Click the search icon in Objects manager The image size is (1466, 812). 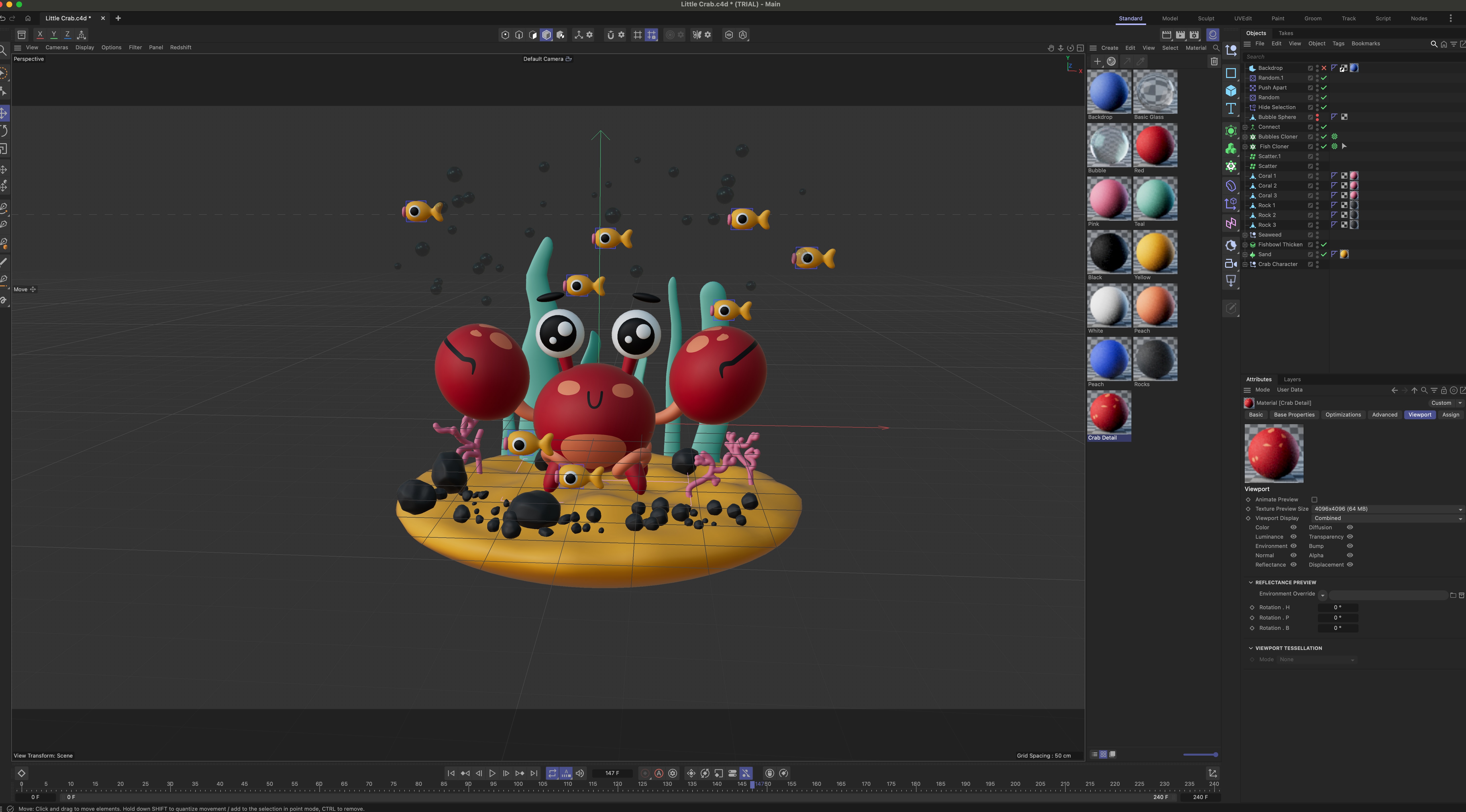pos(1434,44)
